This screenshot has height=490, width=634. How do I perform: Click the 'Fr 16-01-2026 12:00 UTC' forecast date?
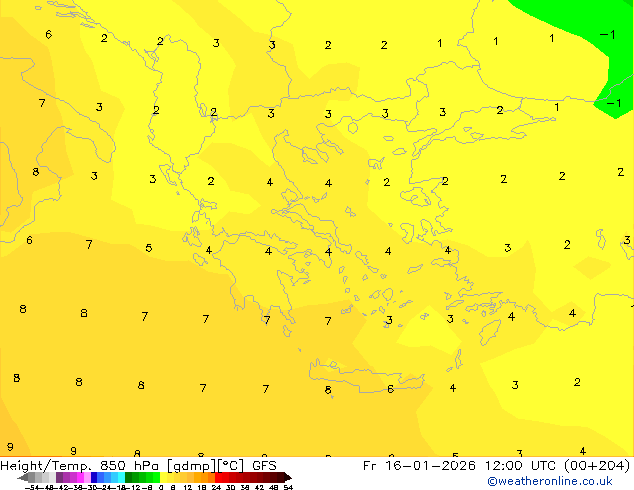click(461, 466)
